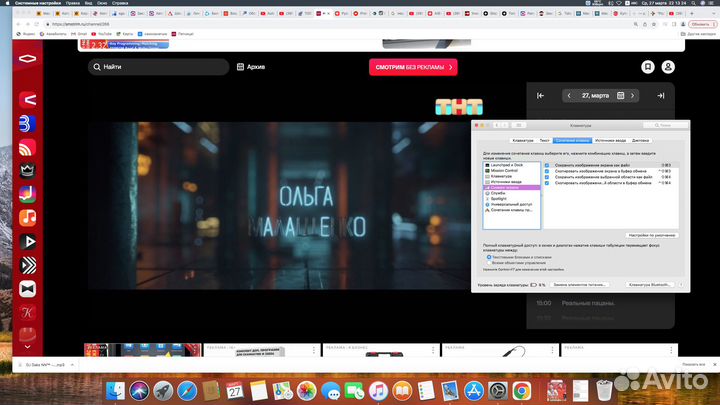This screenshot has width=720, height=405.
Task: Open the schedule calendar icon beside 27 марта
Action: click(x=620, y=96)
